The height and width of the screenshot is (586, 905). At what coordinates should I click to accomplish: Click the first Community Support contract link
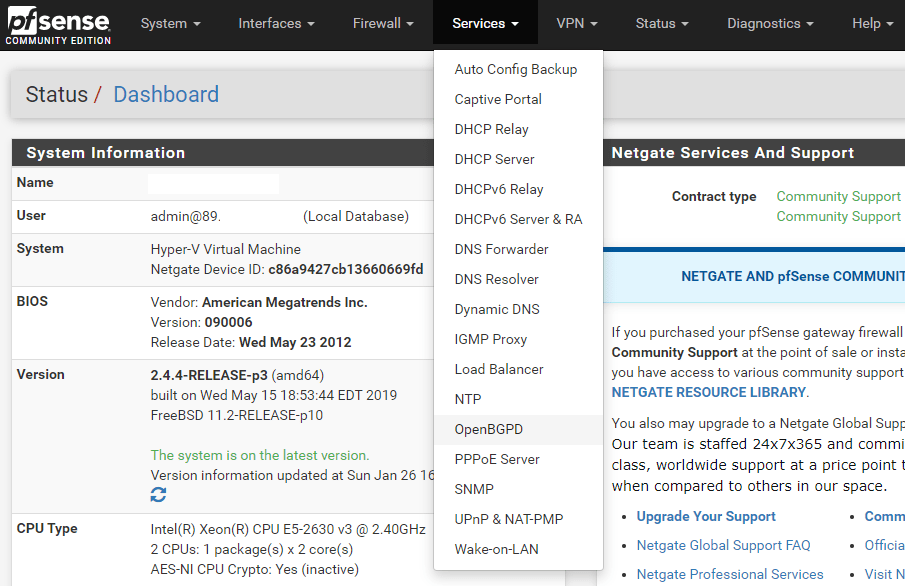pyautogui.click(x=839, y=197)
